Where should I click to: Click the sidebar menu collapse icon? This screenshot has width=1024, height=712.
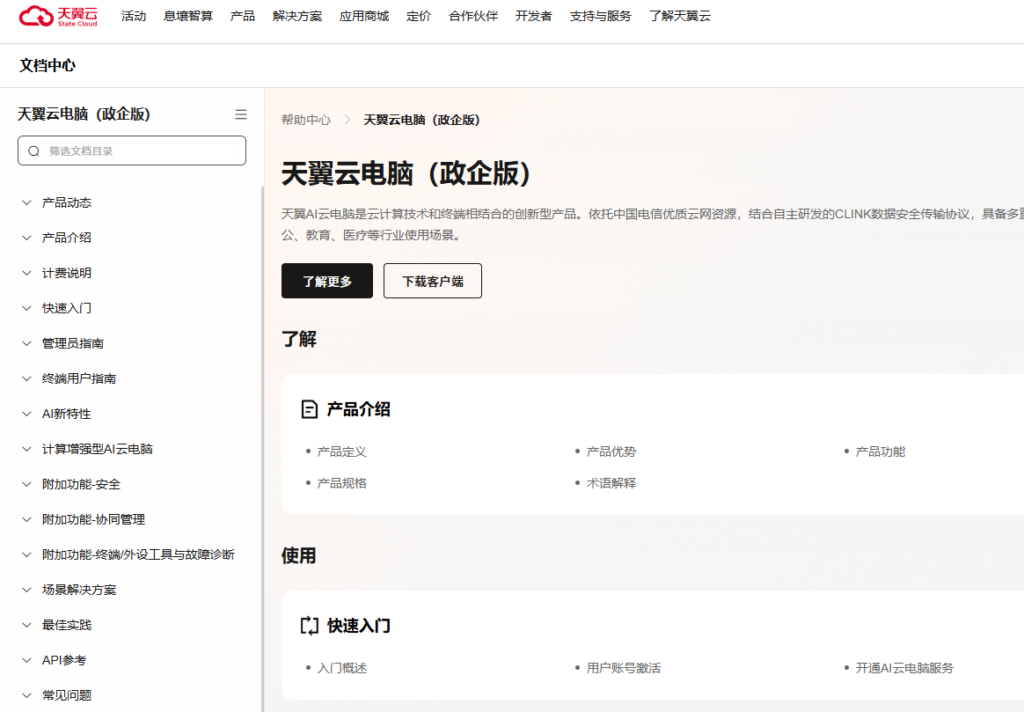241,114
